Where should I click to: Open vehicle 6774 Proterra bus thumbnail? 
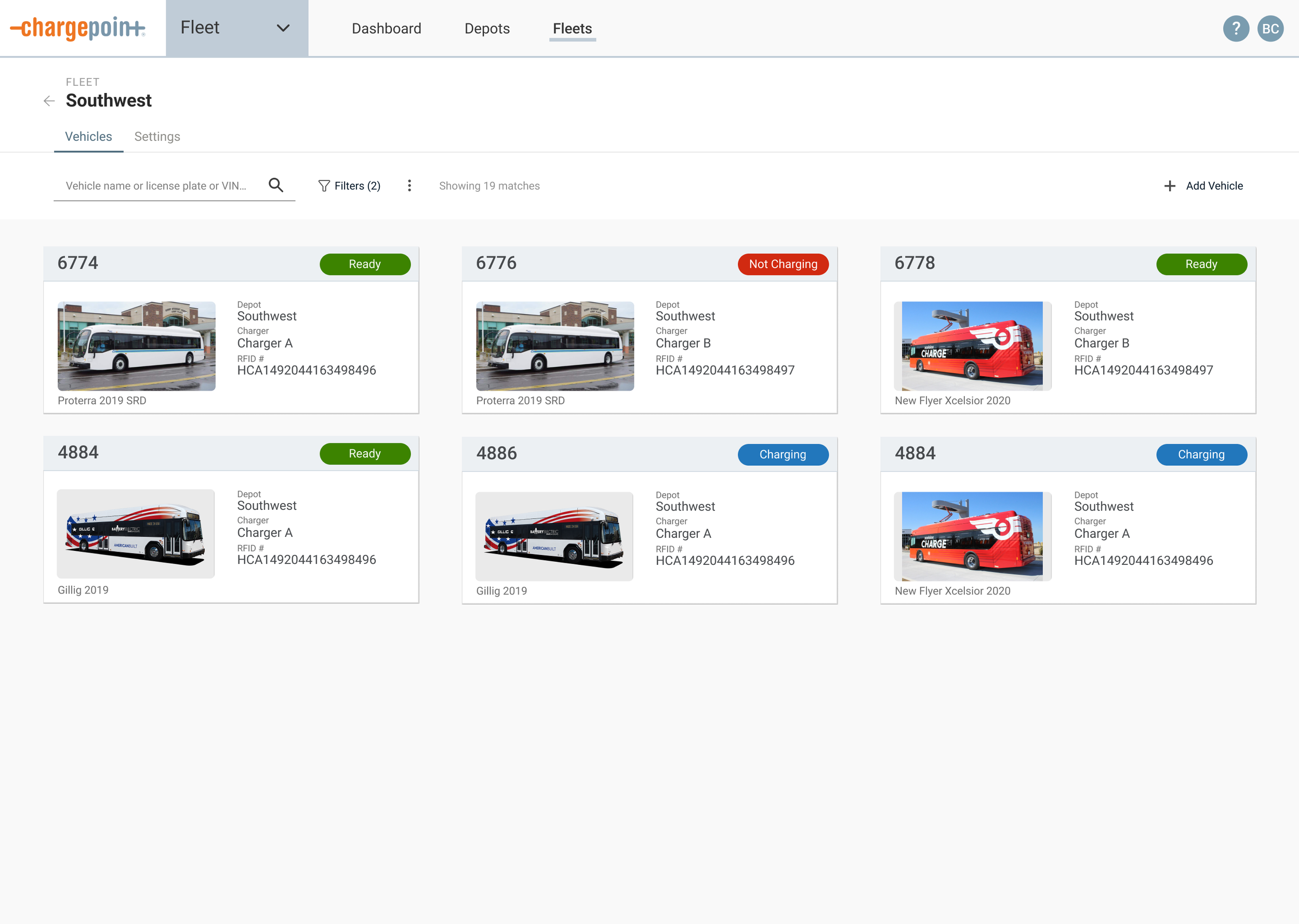click(x=137, y=346)
